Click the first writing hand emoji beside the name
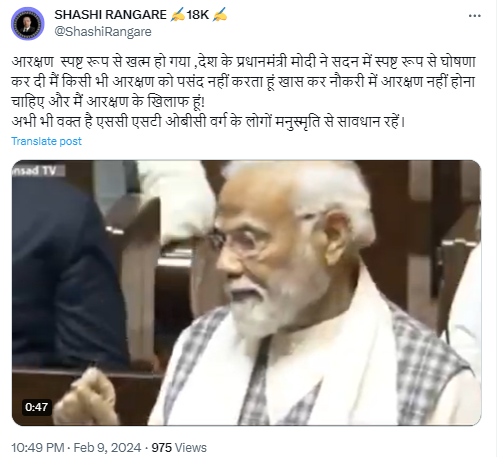Screen dimensions: 497x457 click(178, 15)
